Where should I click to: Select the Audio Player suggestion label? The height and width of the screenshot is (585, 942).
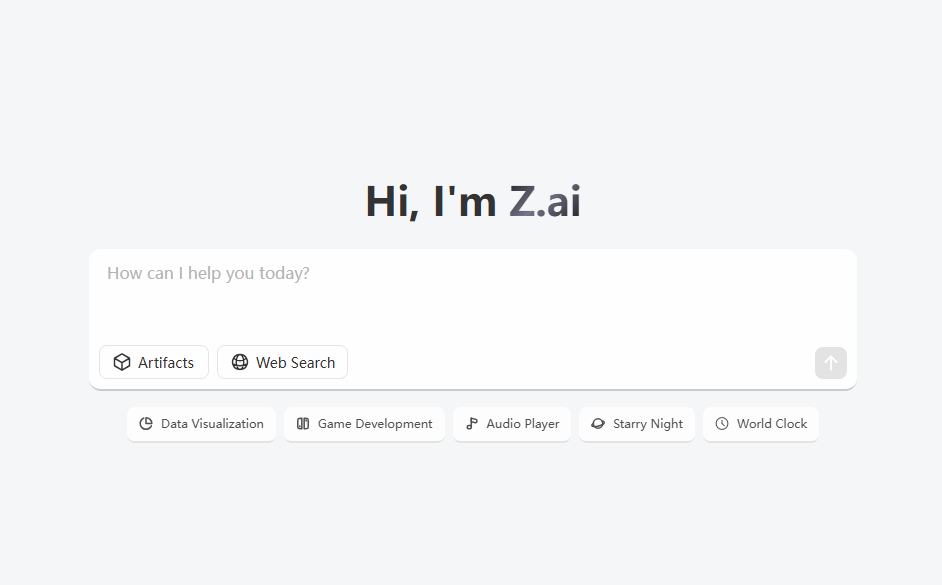(x=523, y=424)
